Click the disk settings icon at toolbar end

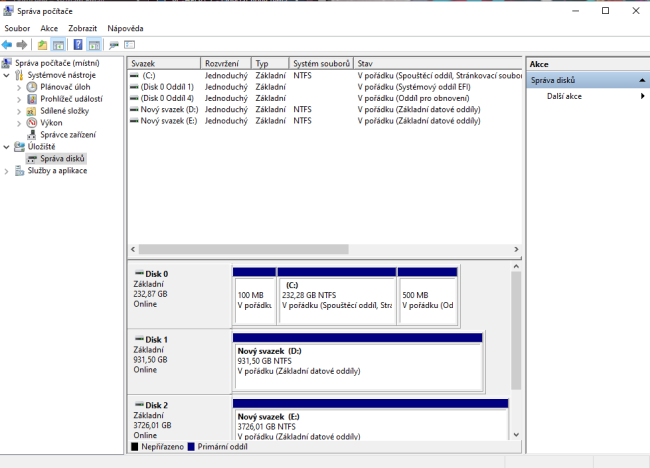(130, 45)
